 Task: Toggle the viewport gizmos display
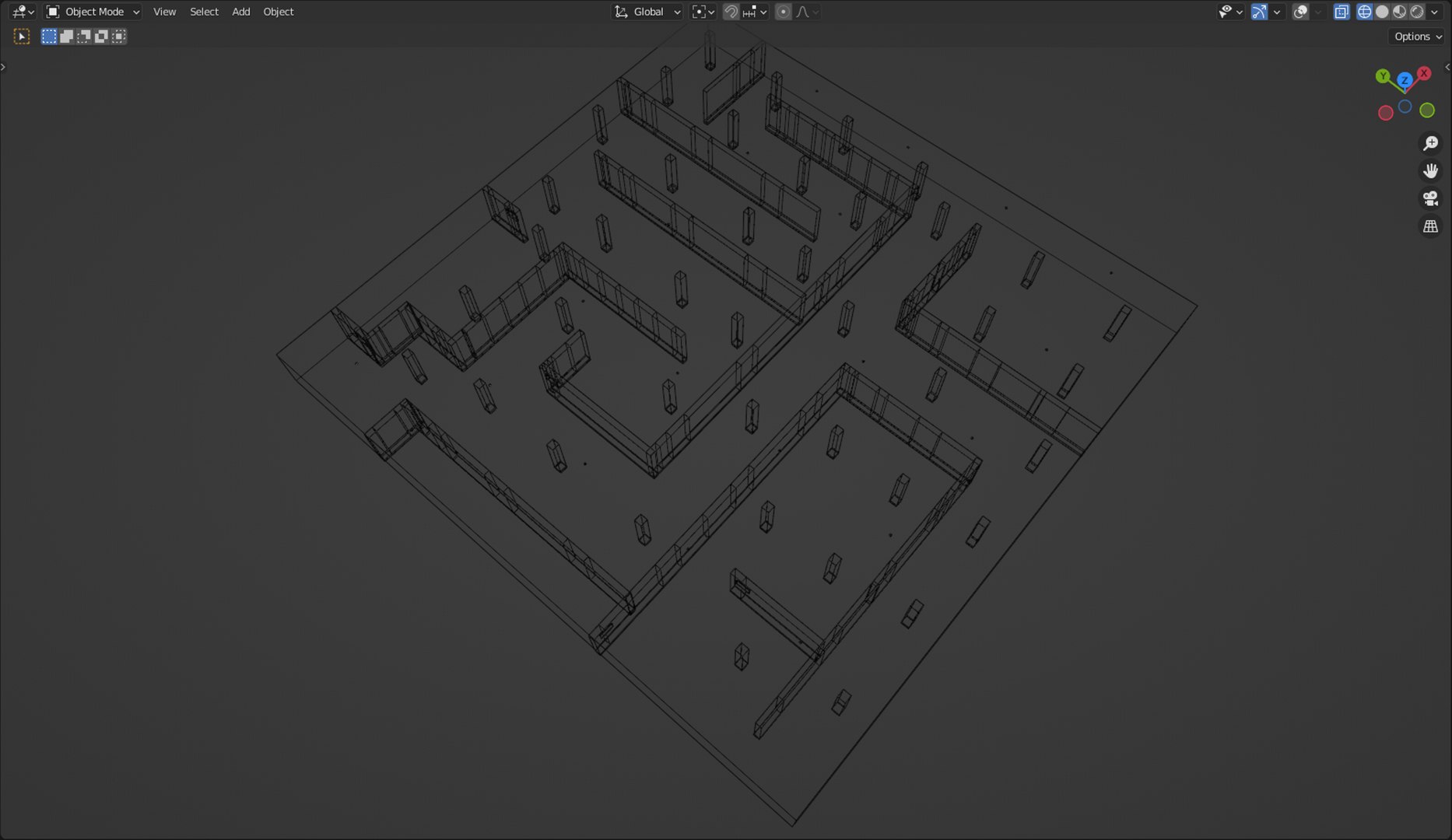1259,12
